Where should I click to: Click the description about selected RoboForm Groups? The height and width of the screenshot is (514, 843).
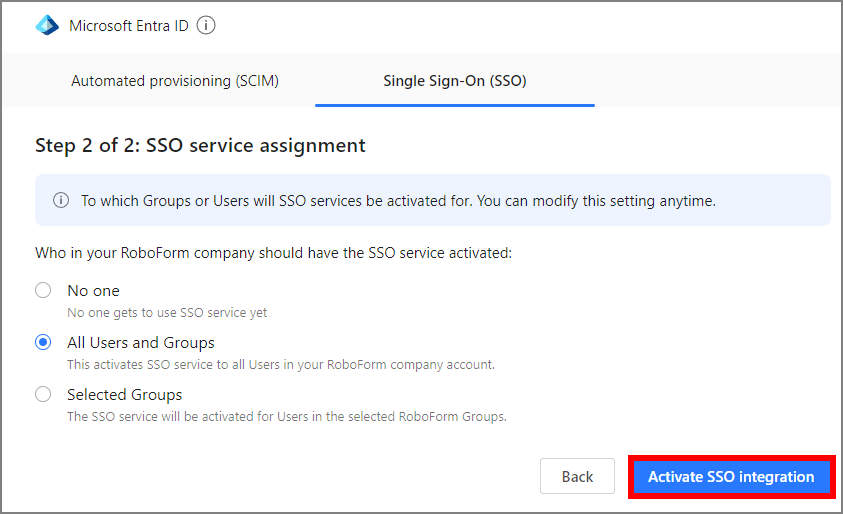tap(286, 416)
